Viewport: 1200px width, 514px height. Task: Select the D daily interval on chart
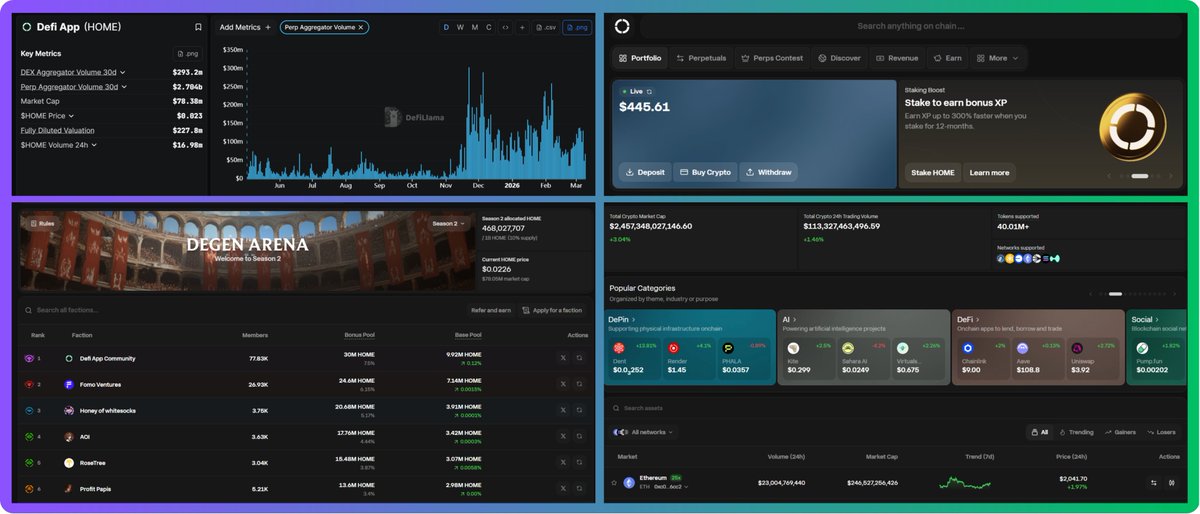[x=446, y=27]
